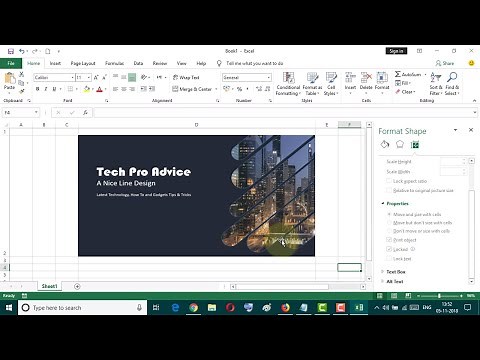The width and height of the screenshot is (480, 360).
Task: Expand the Text Box section
Action: [x=383, y=272]
